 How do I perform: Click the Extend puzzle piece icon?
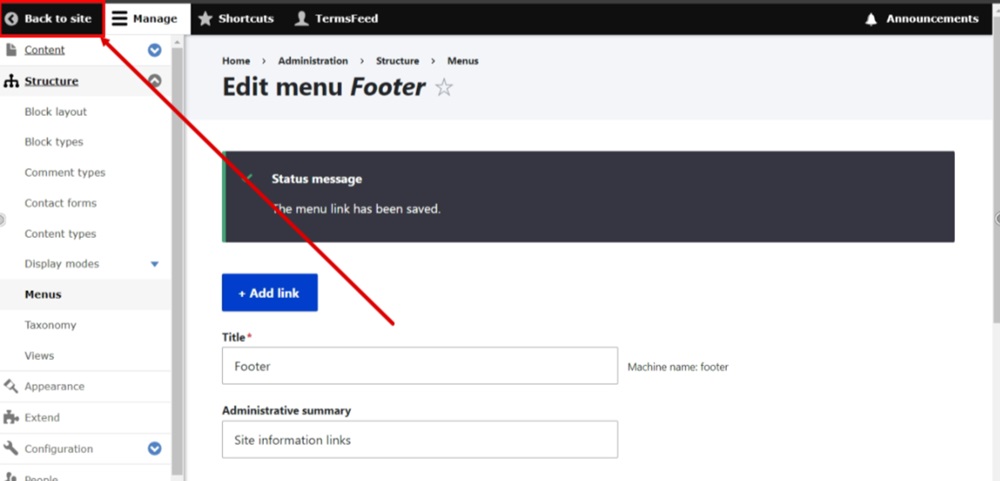tap(11, 417)
